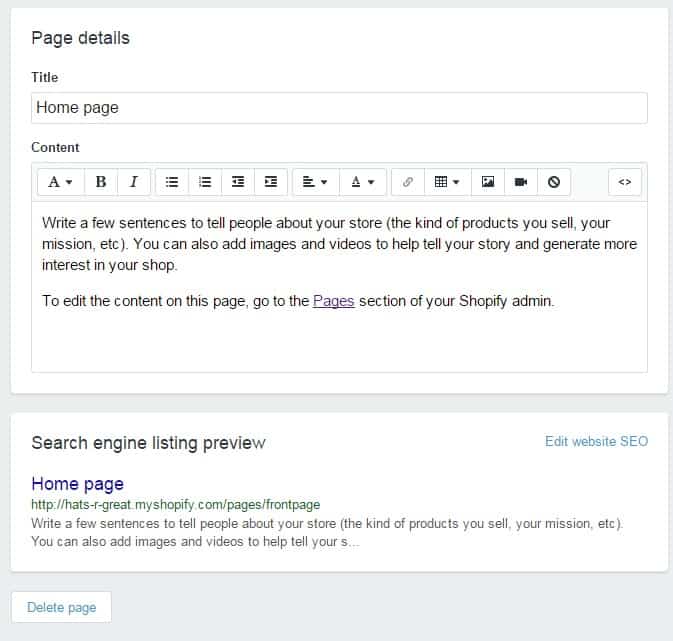673x641 pixels.
Task: Toggle the HTML source view
Action: [x=625, y=182]
